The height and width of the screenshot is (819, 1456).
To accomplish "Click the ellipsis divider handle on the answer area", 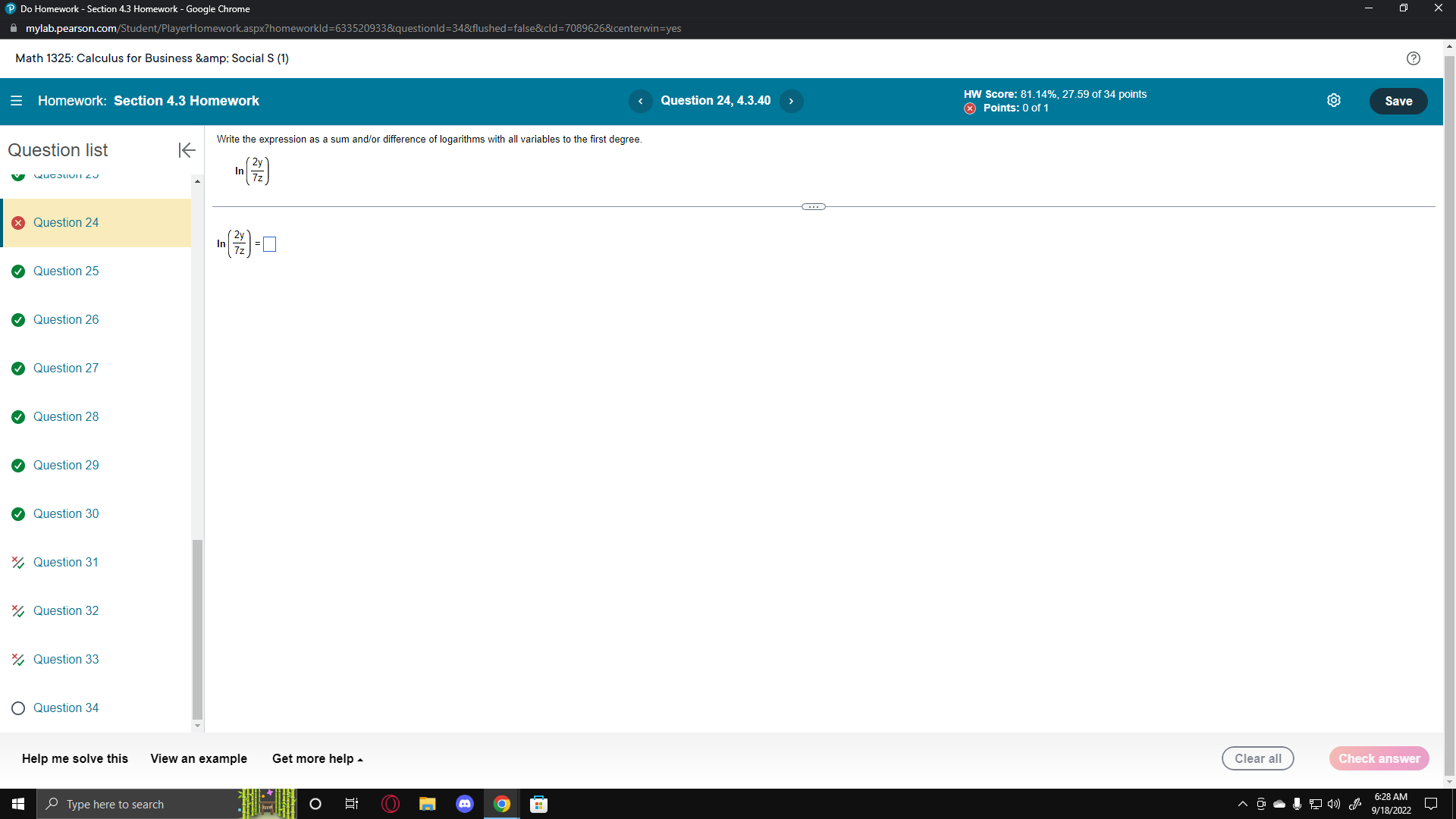I will (x=813, y=206).
